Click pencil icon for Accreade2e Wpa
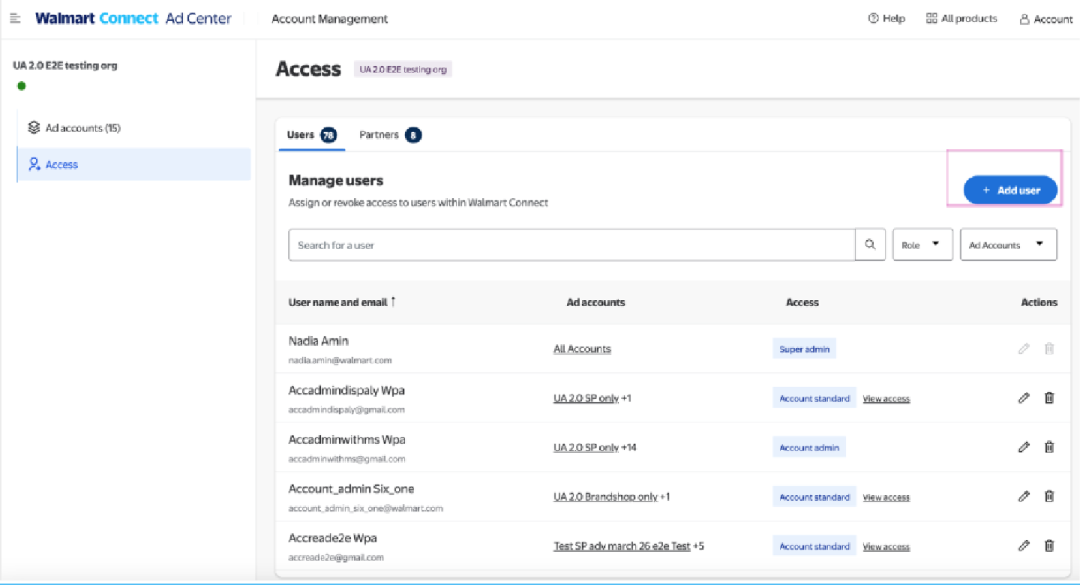The image size is (1080, 585). point(1023,546)
